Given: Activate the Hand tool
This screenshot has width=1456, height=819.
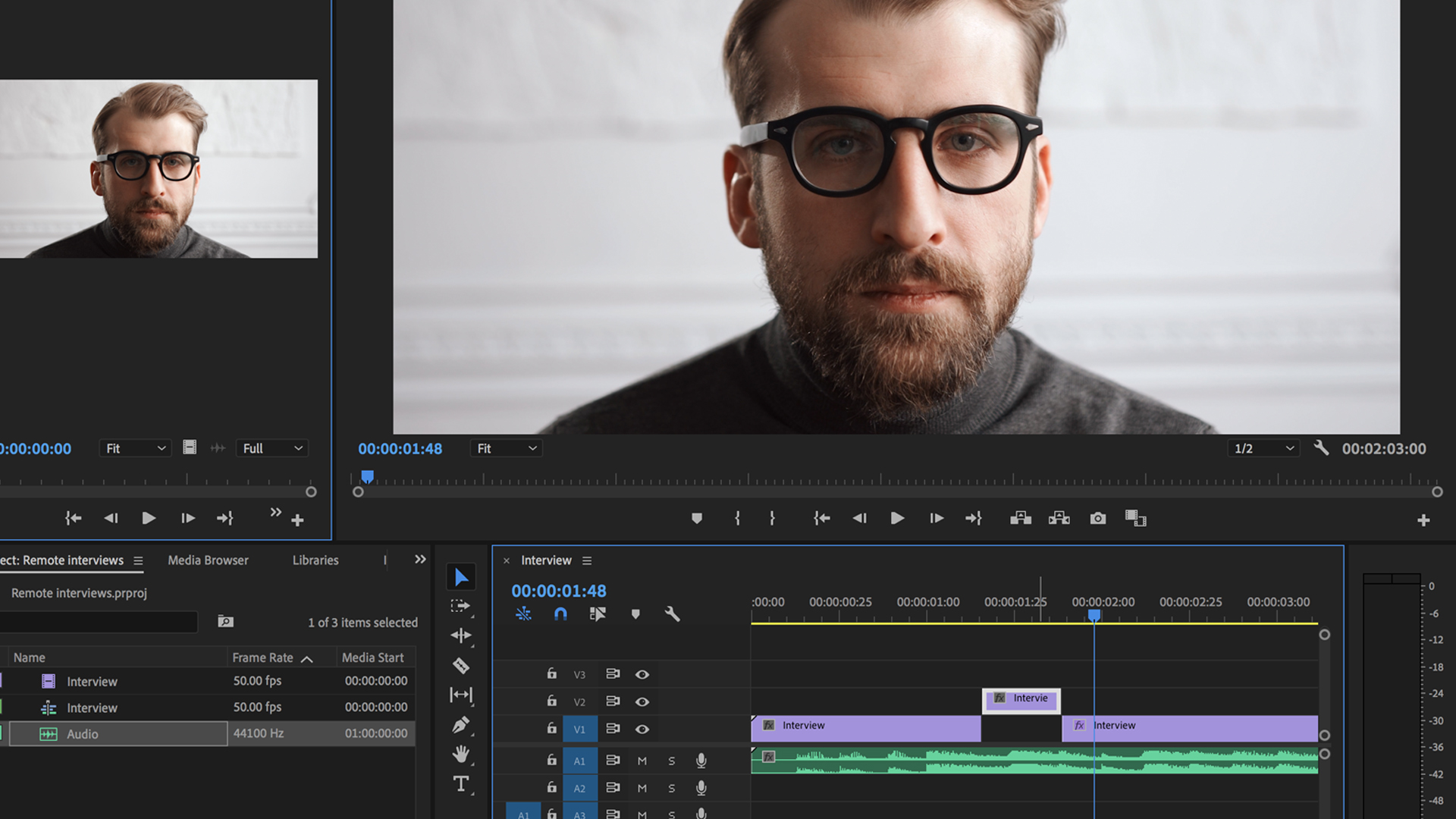Looking at the screenshot, I should coord(461,753).
